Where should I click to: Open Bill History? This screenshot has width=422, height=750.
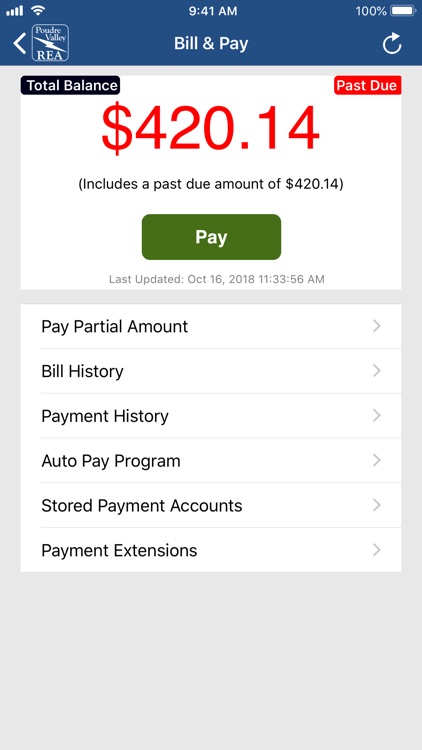(211, 371)
